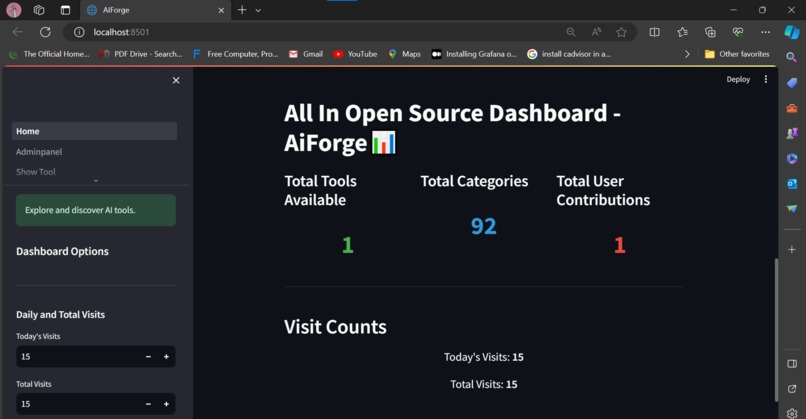Toggle the vertical tabs icon
806x419 pixels.
tap(65, 10)
